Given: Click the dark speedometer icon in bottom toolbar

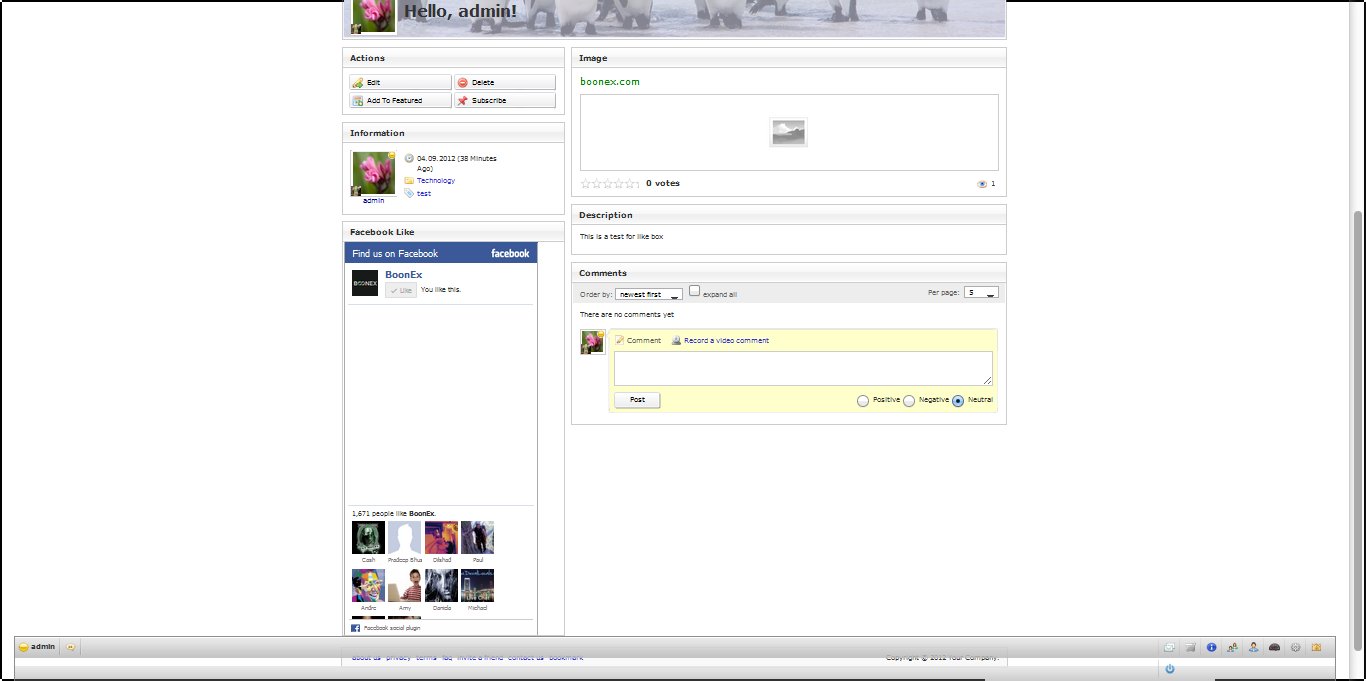Looking at the screenshot, I should point(1274,647).
